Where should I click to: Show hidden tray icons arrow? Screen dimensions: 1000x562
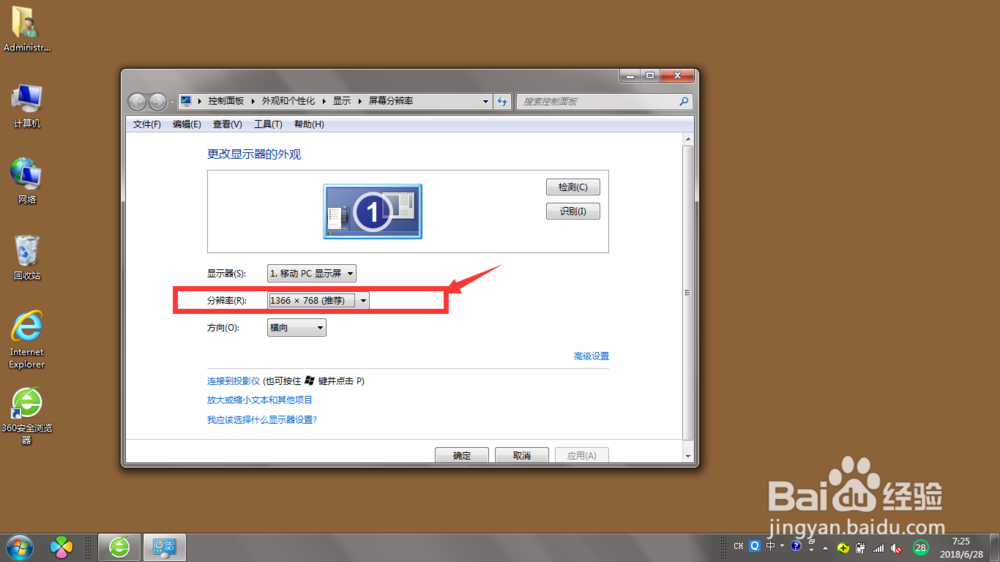click(x=825, y=548)
